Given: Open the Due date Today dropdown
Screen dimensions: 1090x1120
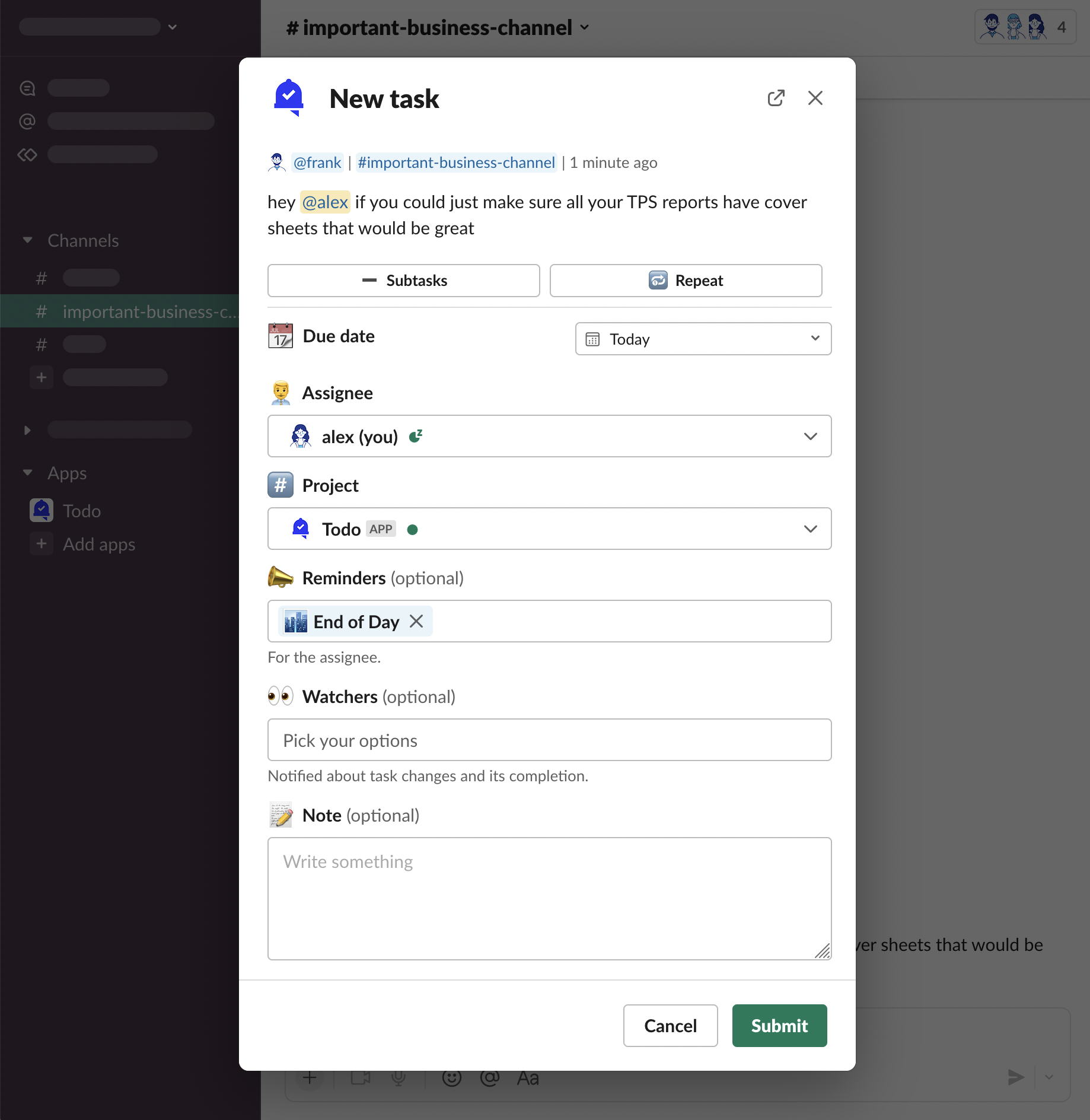Looking at the screenshot, I should 703,339.
